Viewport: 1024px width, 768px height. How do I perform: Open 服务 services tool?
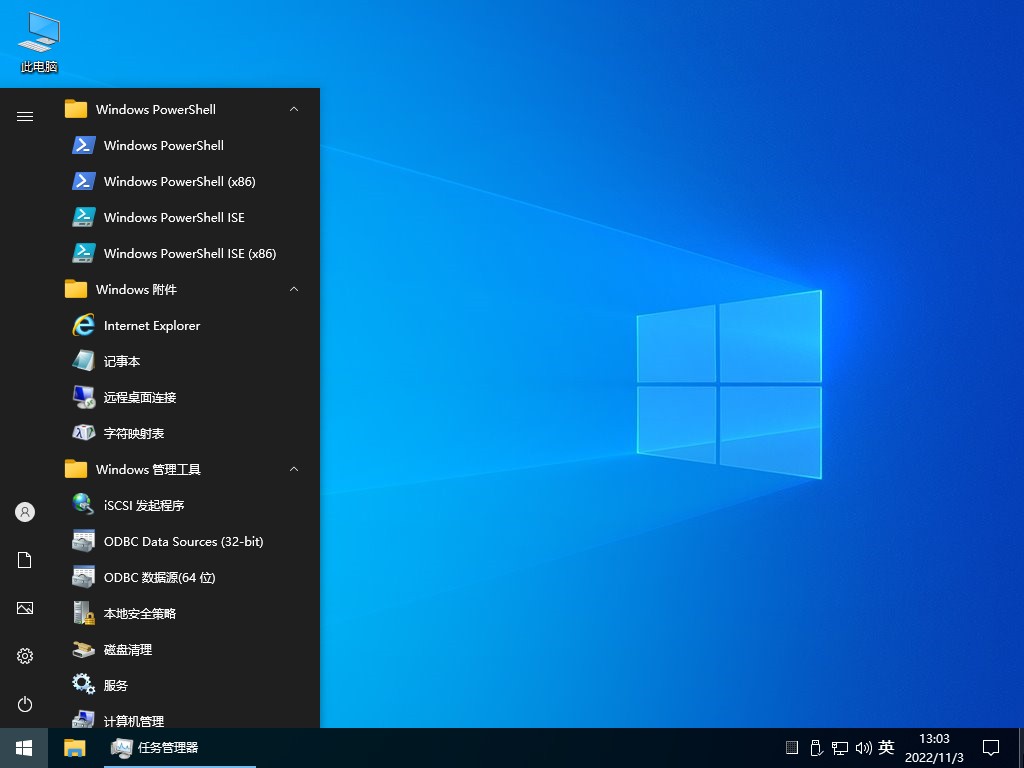click(115, 685)
